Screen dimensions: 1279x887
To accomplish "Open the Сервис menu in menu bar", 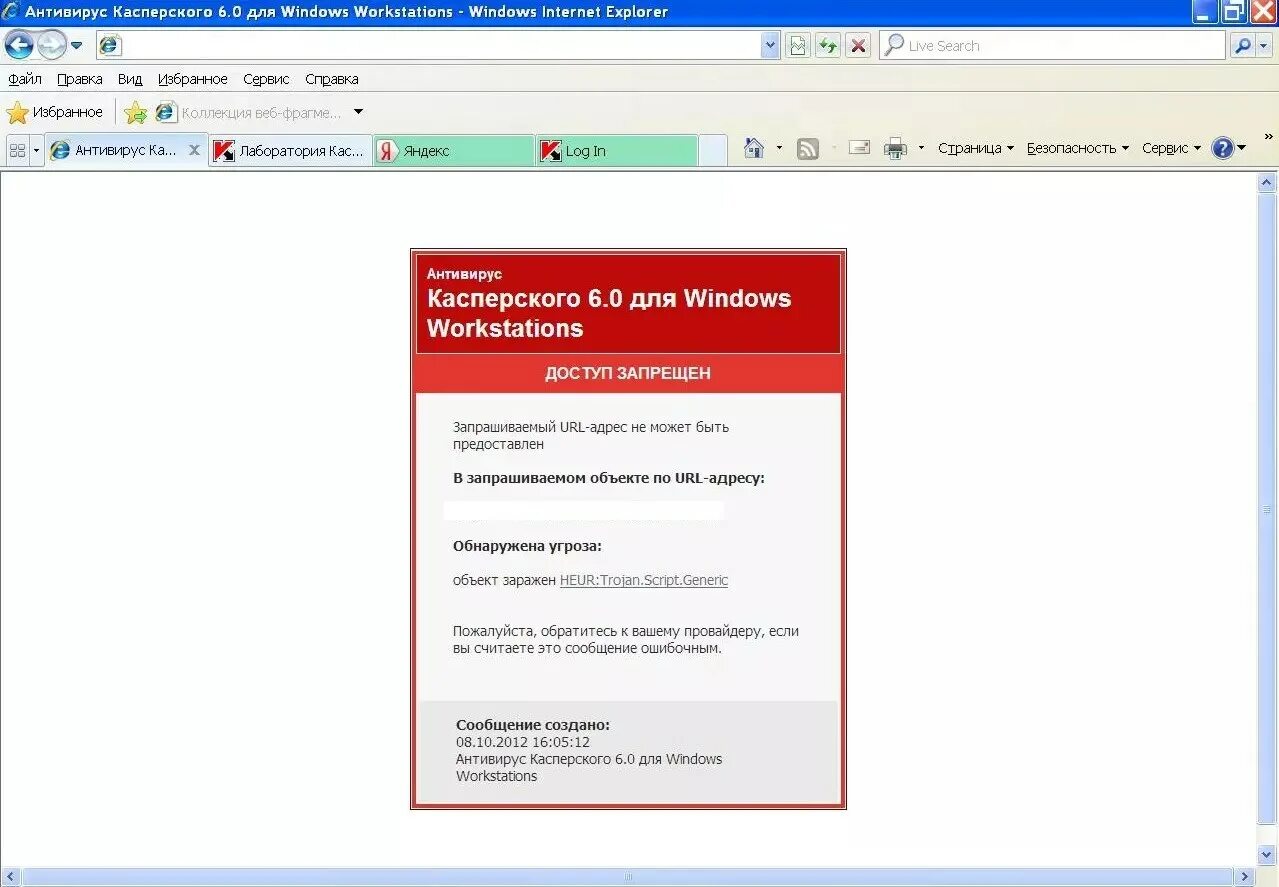I will pyautogui.click(x=266, y=79).
